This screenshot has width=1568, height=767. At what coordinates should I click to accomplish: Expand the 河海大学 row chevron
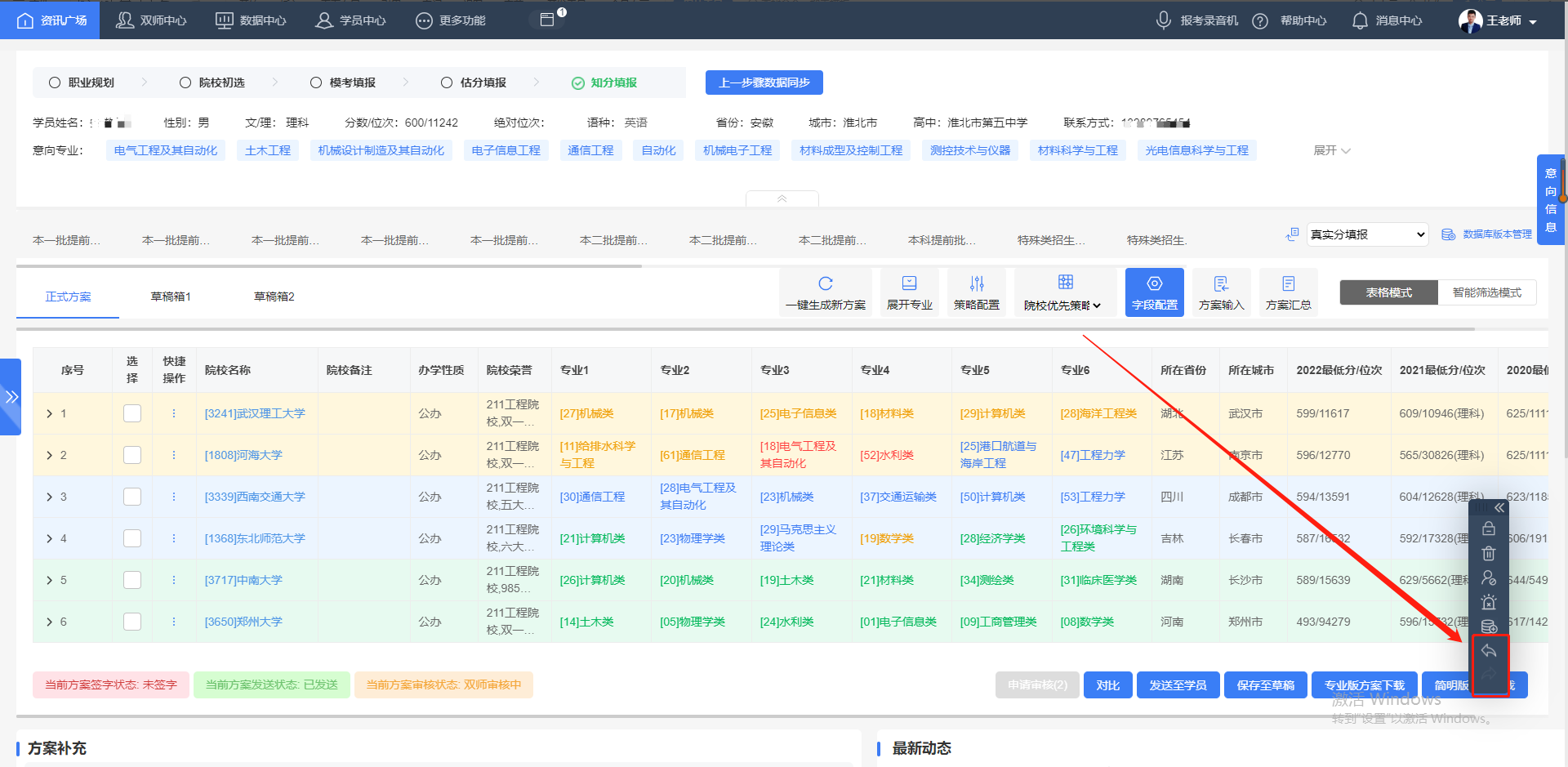[x=49, y=455]
